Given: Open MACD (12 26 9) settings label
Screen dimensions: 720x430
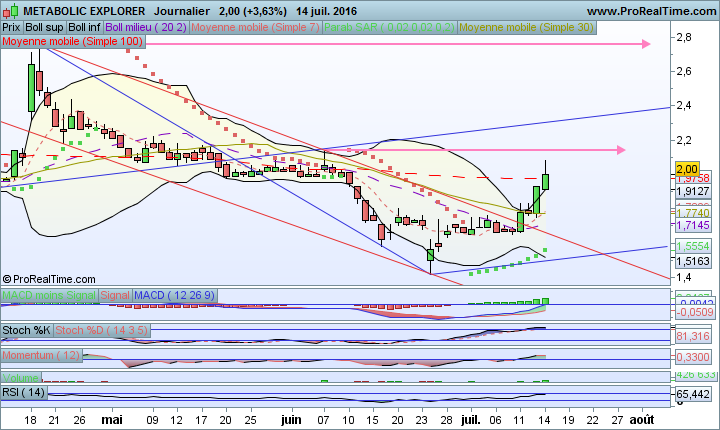Looking at the screenshot, I should (x=174, y=295).
